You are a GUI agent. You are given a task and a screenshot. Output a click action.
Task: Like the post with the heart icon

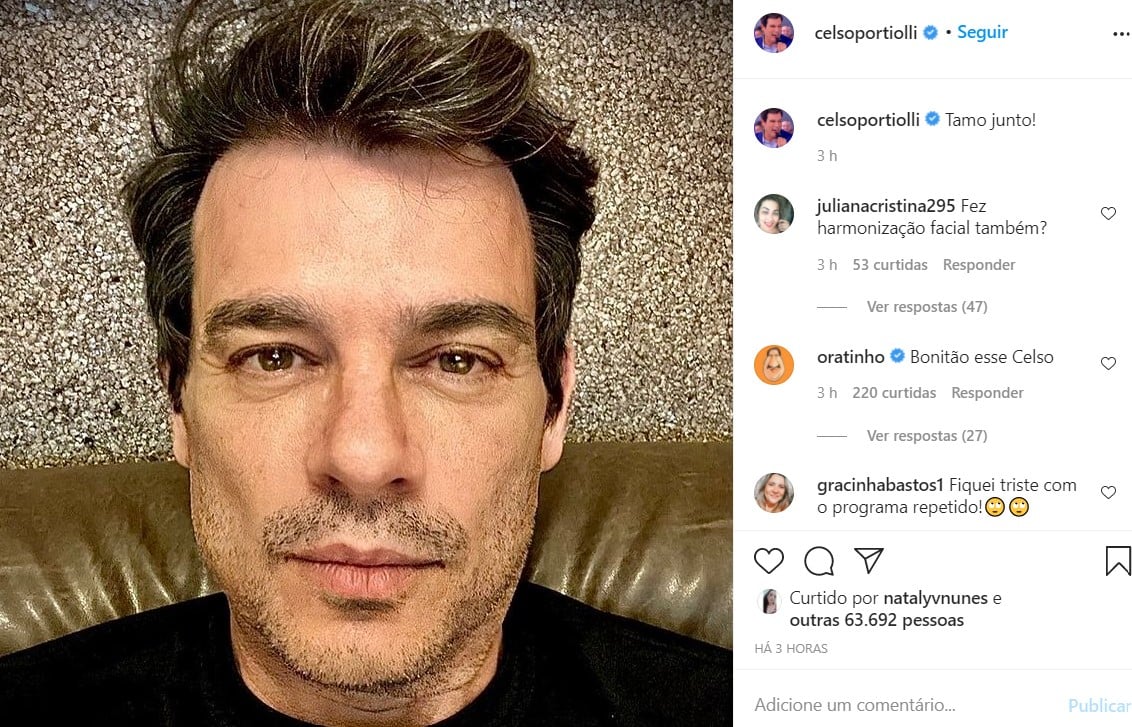coord(769,560)
